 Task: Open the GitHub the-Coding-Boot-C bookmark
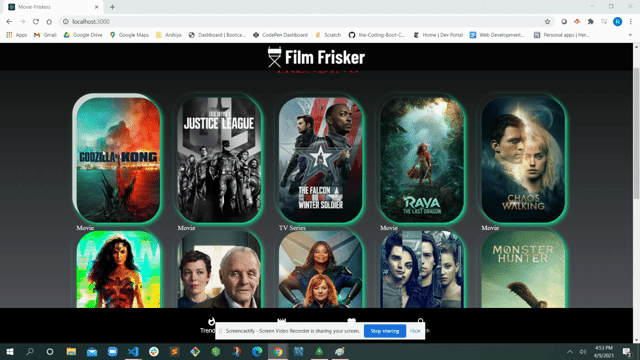point(376,35)
